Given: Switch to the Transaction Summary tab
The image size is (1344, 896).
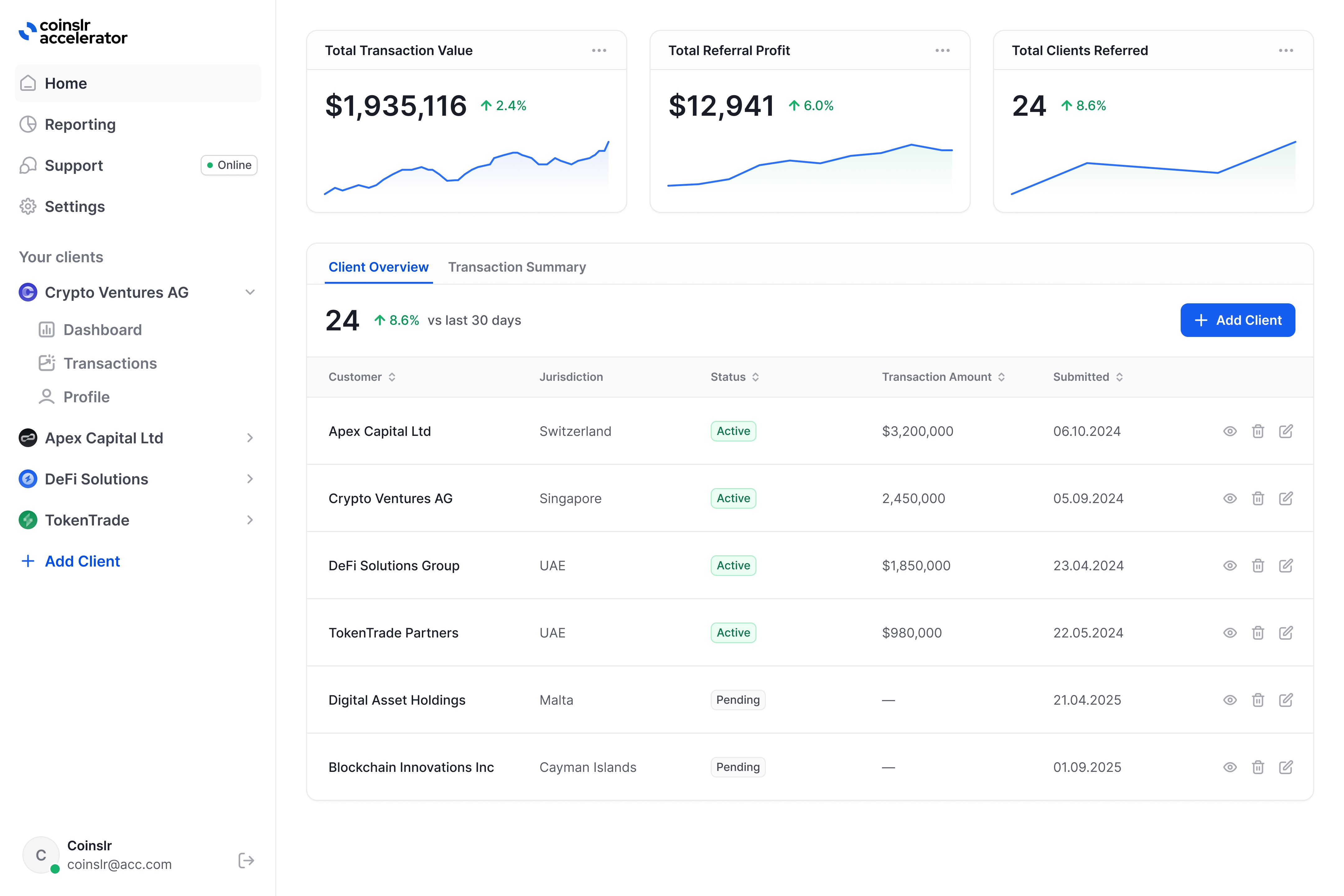Looking at the screenshot, I should pos(516,267).
